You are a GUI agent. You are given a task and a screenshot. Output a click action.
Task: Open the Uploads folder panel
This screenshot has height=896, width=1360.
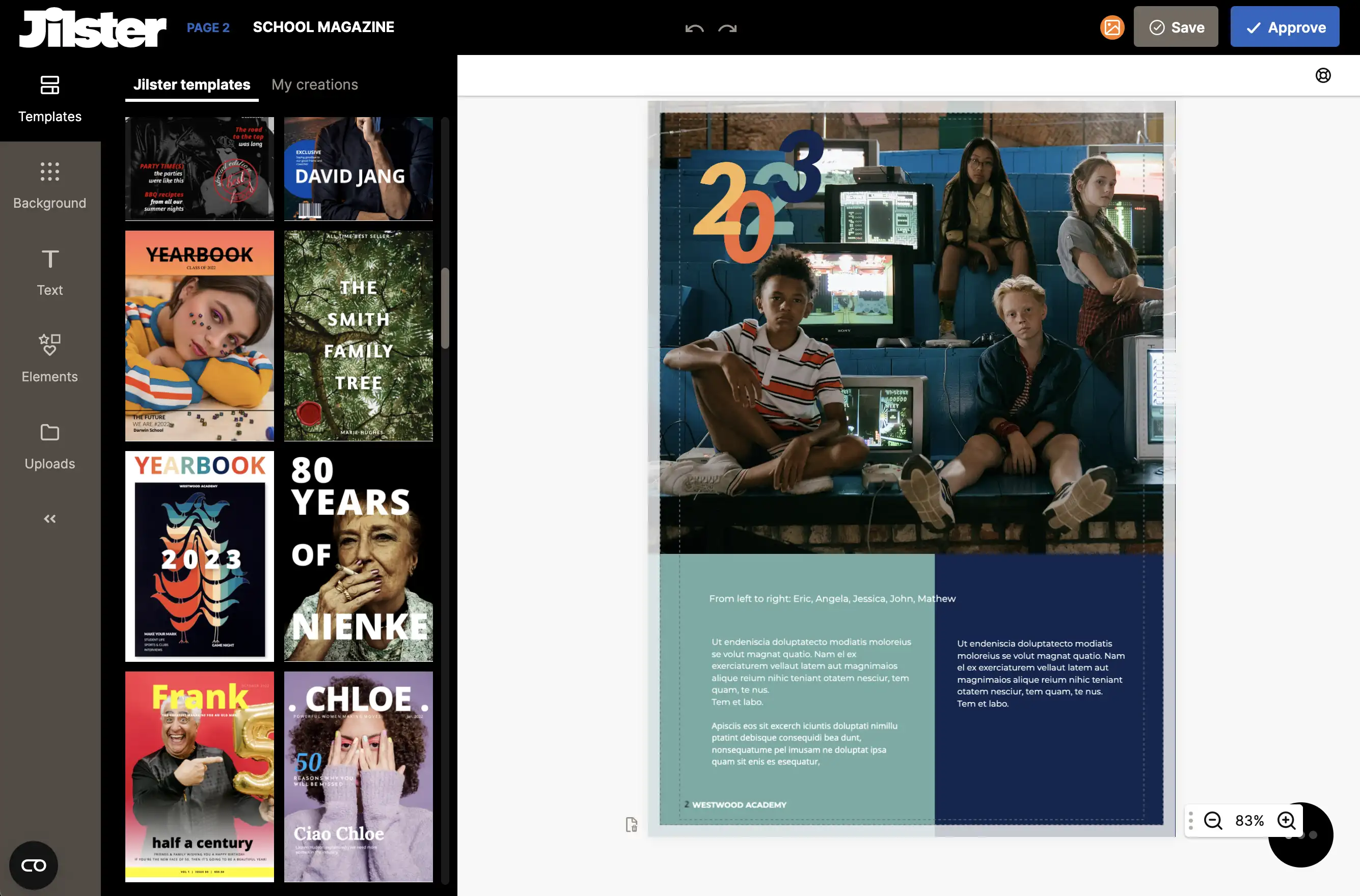coord(50,446)
